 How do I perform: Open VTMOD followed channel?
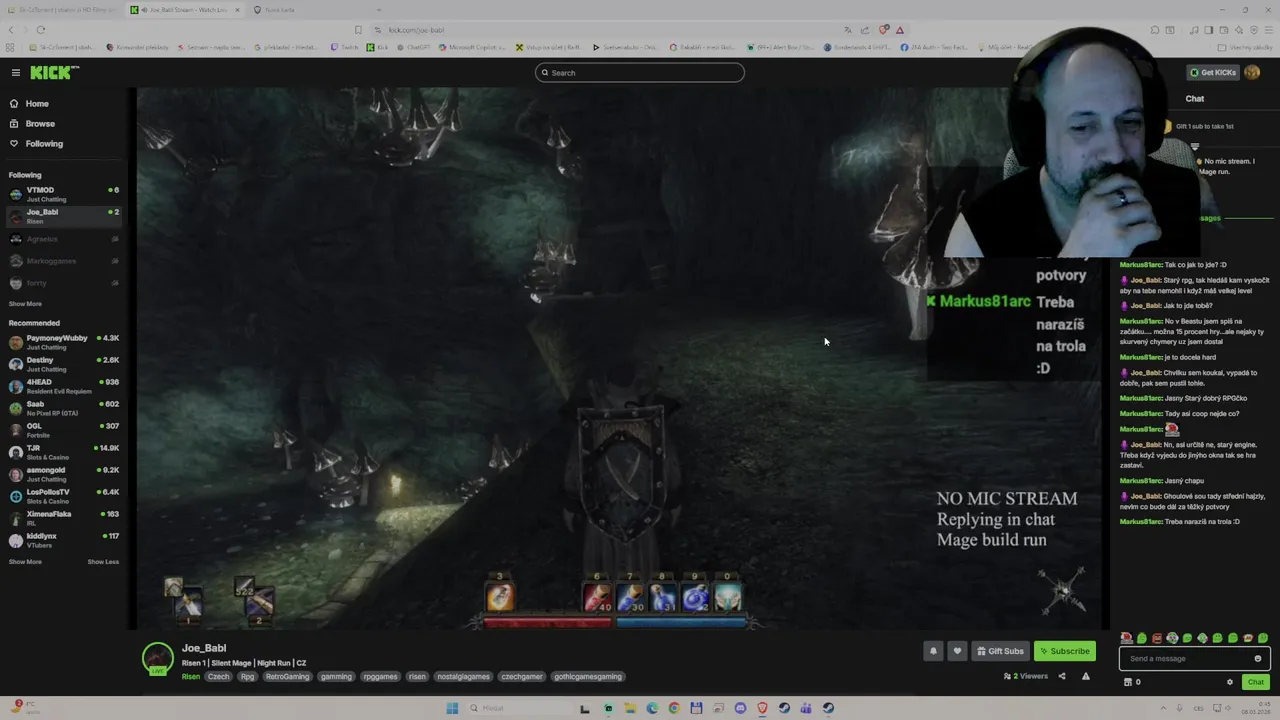(x=64, y=194)
